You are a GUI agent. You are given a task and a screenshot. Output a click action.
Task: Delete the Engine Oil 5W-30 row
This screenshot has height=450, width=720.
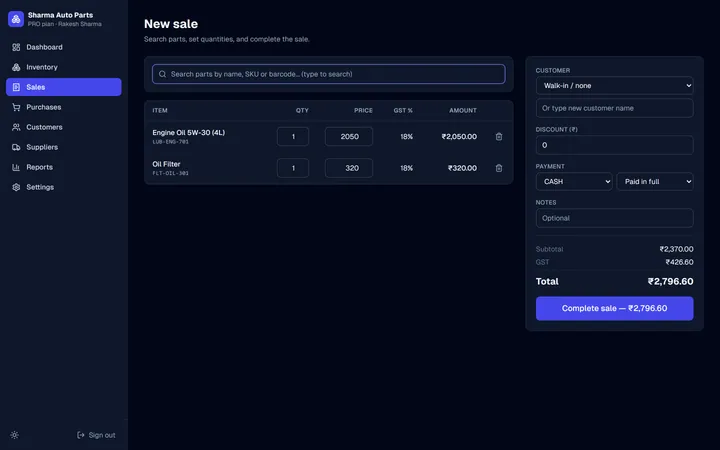pyautogui.click(x=499, y=136)
